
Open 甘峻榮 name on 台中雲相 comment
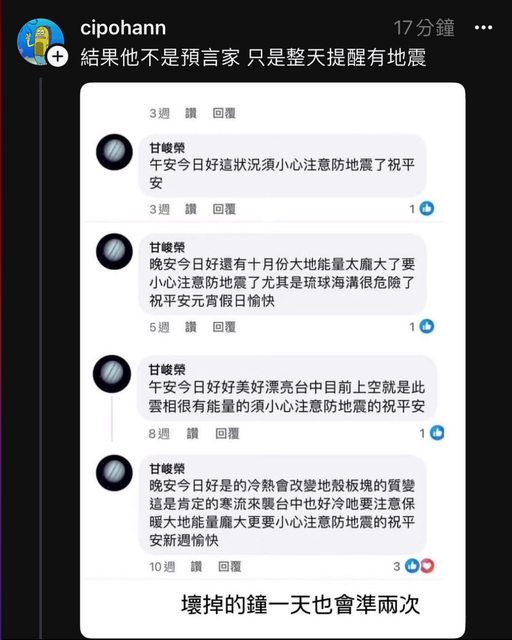pyautogui.click(x=167, y=369)
